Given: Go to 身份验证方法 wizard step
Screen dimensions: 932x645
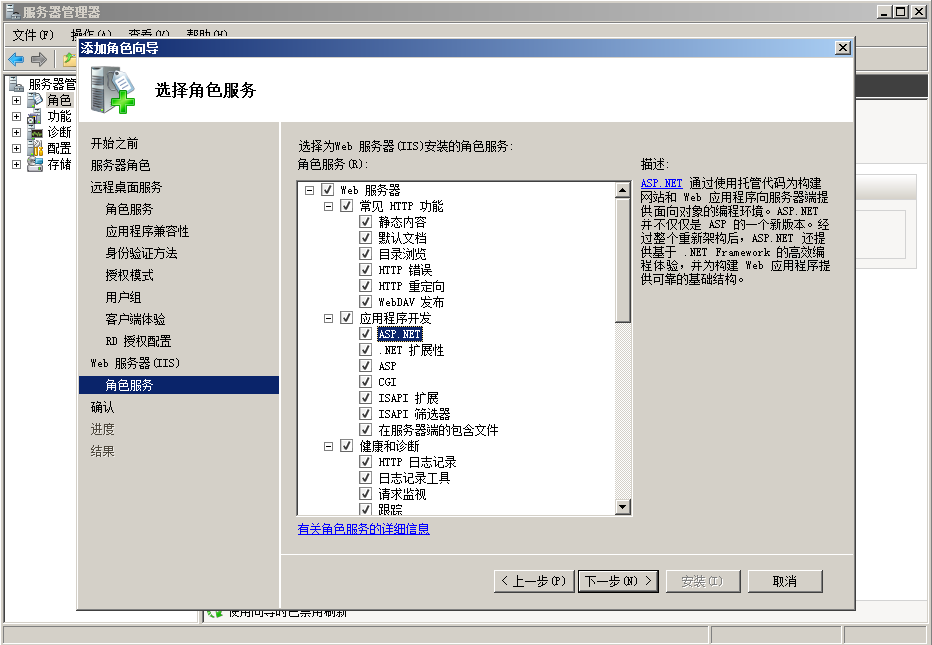Looking at the screenshot, I should coord(141,253).
